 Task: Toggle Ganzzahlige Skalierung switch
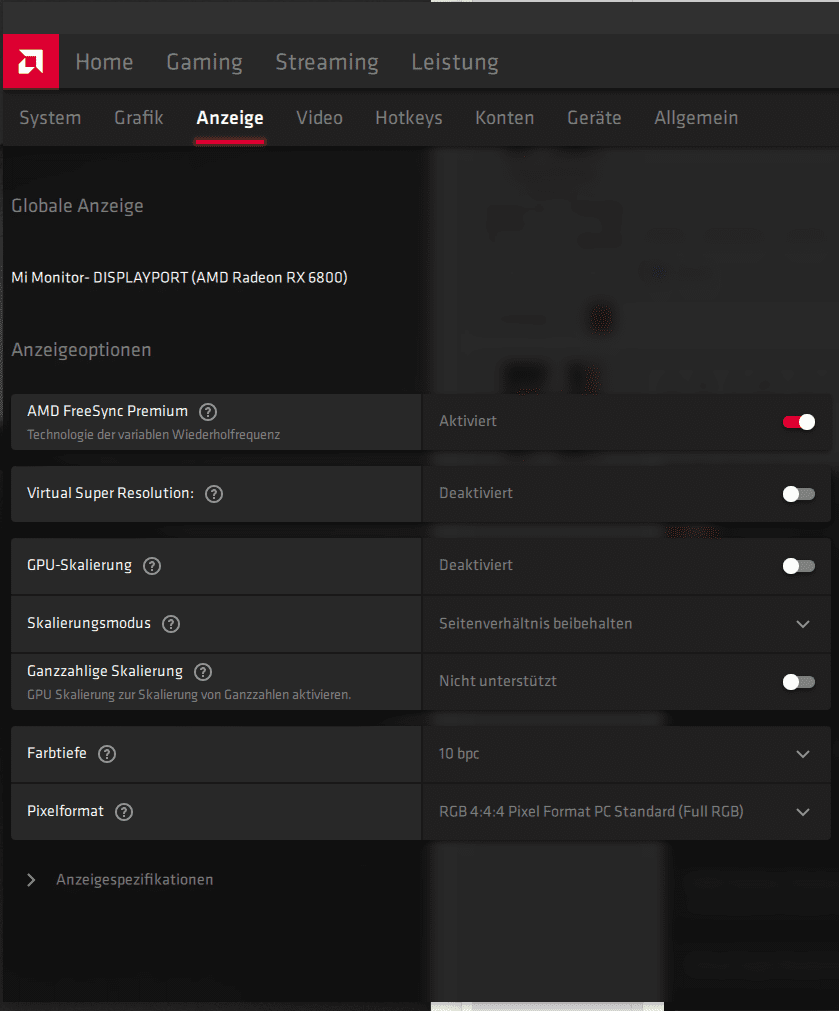(798, 682)
